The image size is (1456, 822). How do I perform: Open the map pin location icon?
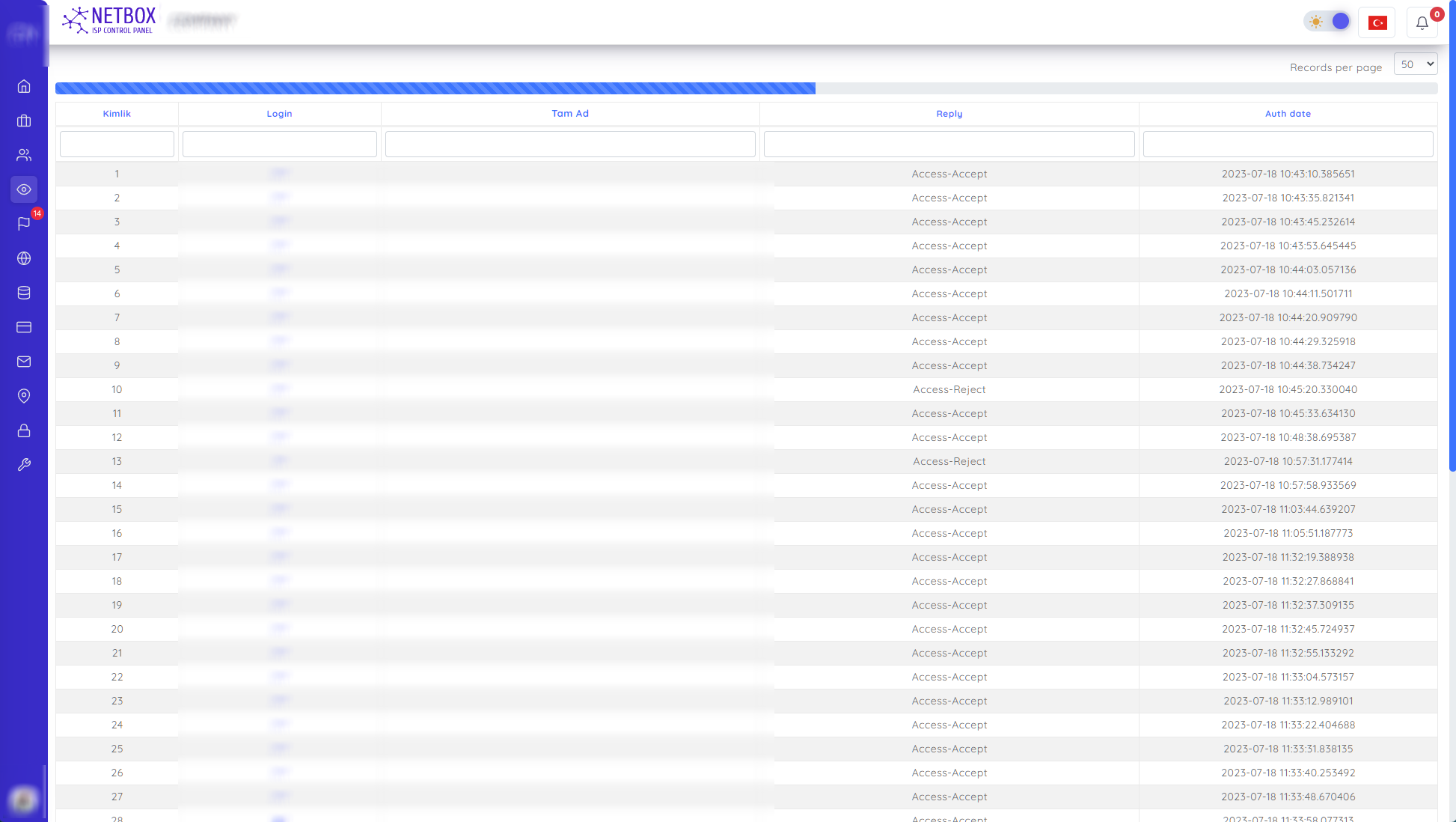pos(24,396)
